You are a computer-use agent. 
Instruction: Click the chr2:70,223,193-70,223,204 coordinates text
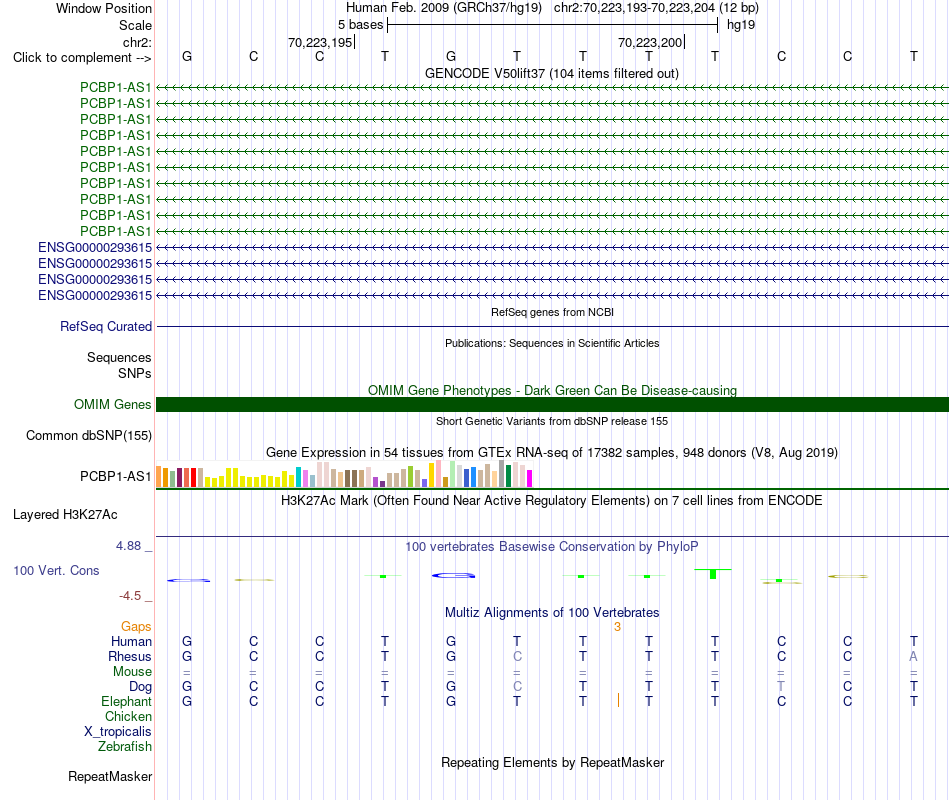[656, 8]
